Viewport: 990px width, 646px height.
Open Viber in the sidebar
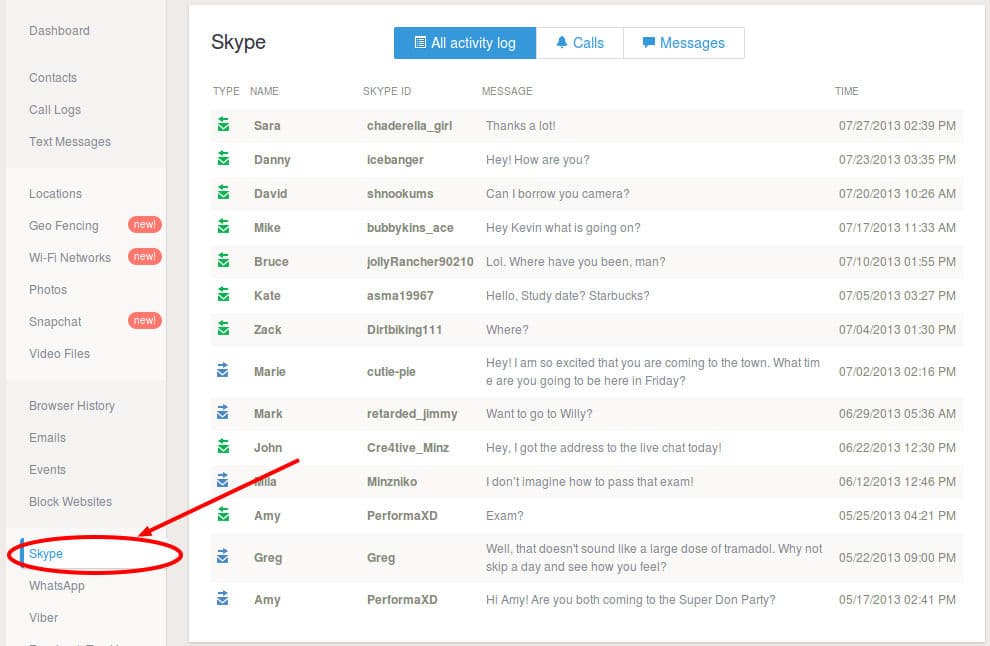tap(44, 618)
